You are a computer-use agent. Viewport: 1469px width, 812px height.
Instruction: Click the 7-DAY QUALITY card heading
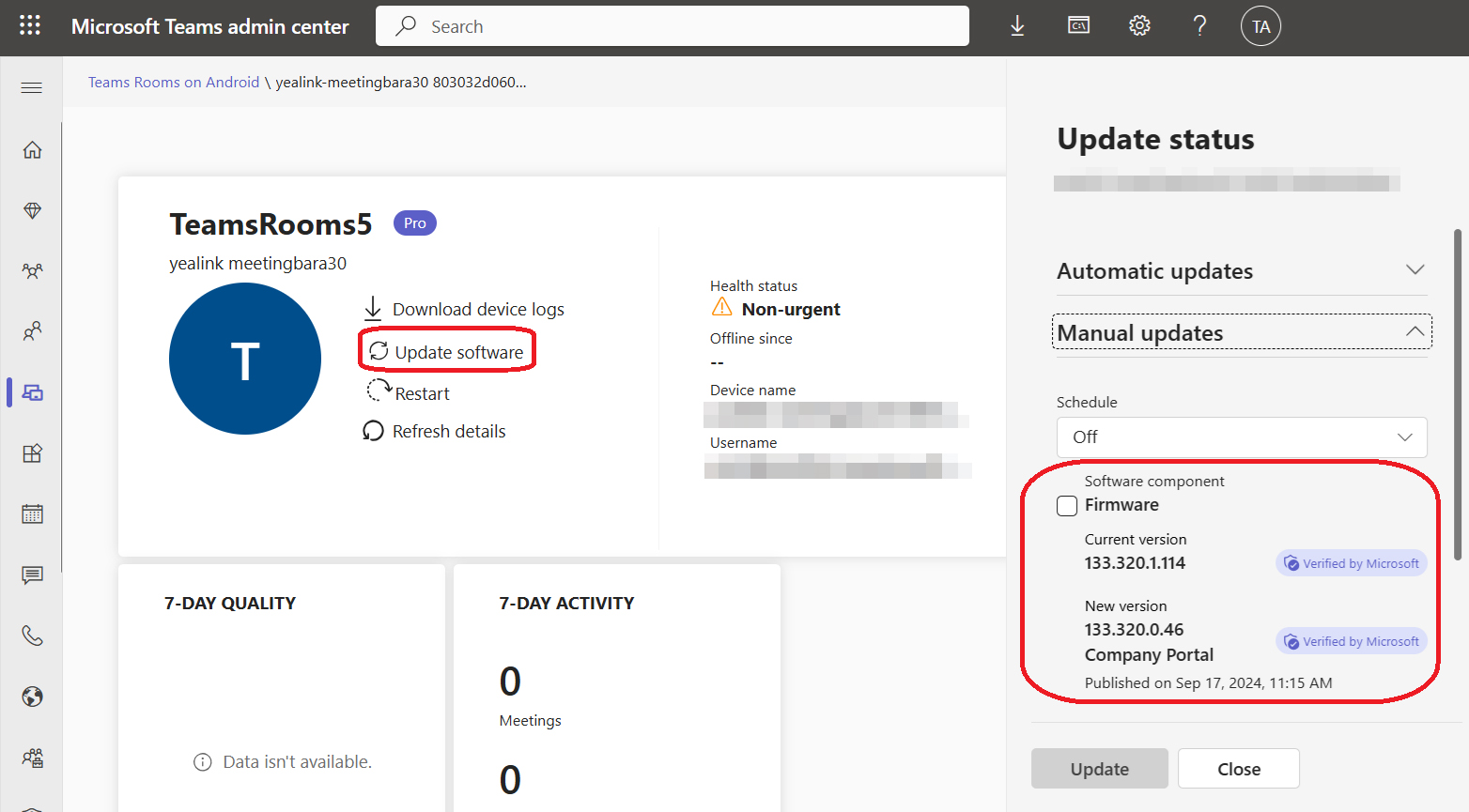tap(230, 604)
